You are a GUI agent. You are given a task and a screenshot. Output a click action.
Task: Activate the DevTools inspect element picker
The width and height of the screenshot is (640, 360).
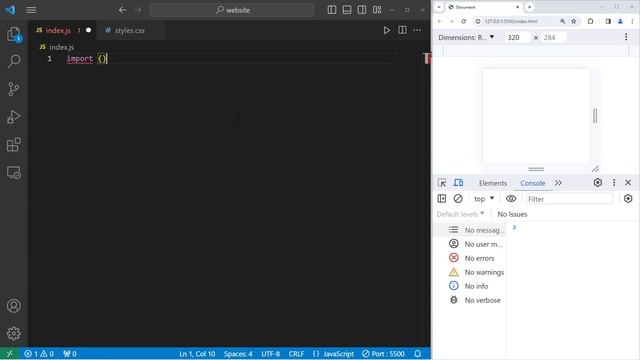442,183
